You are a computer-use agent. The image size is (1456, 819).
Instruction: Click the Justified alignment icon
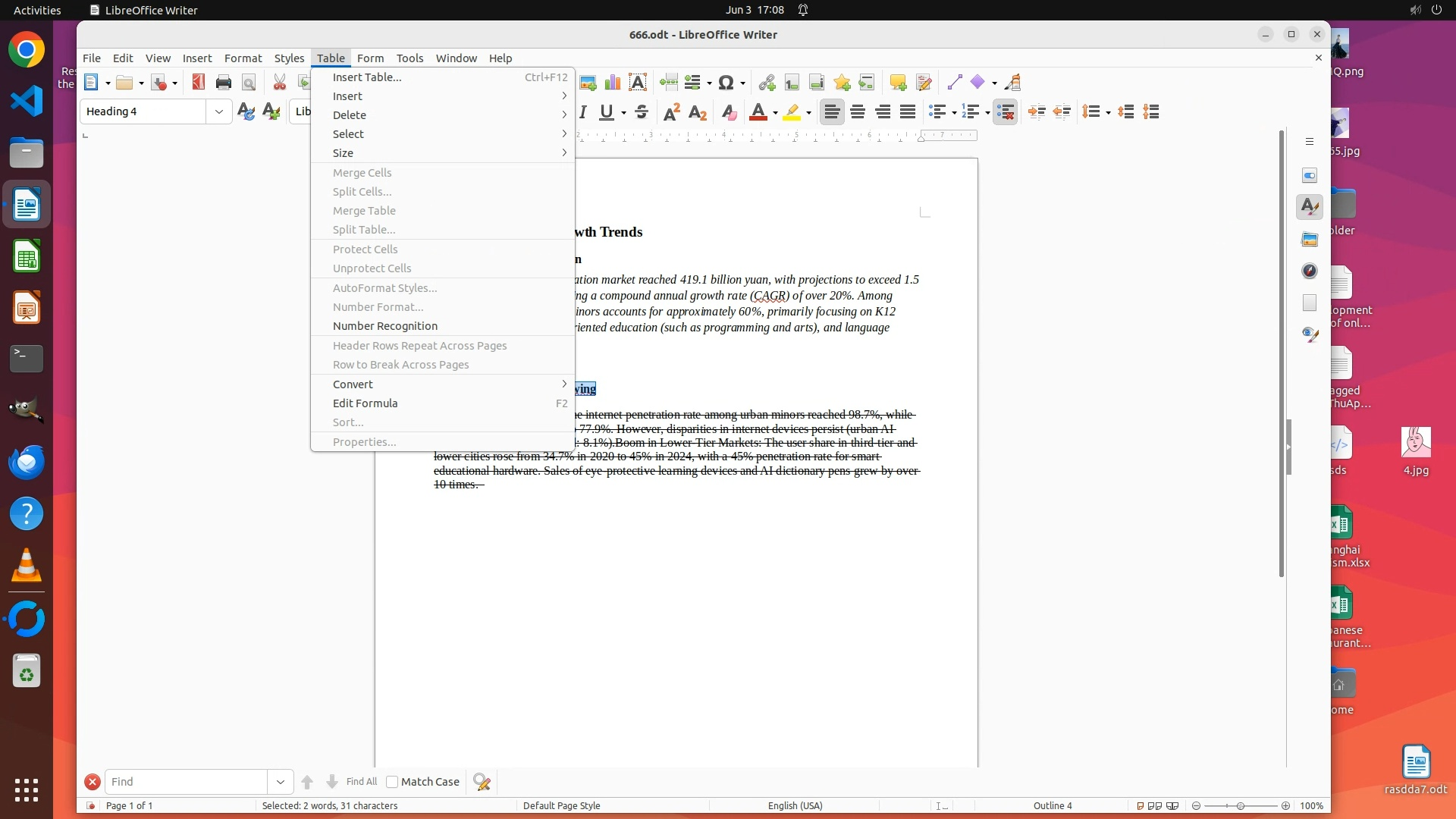pyautogui.click(x=908, y=112)
